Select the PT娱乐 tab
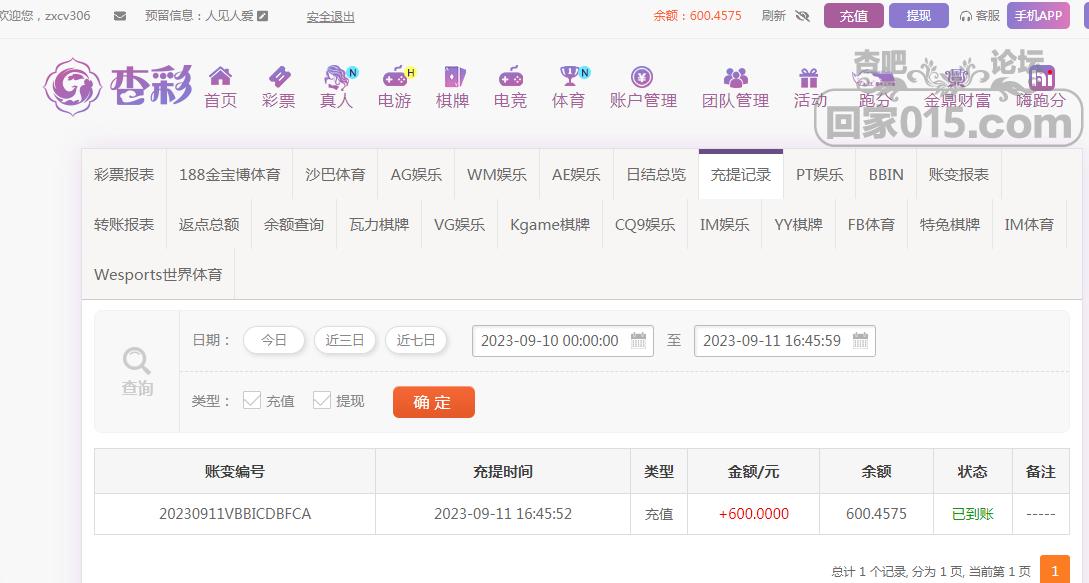 click(x=820, y=174)
